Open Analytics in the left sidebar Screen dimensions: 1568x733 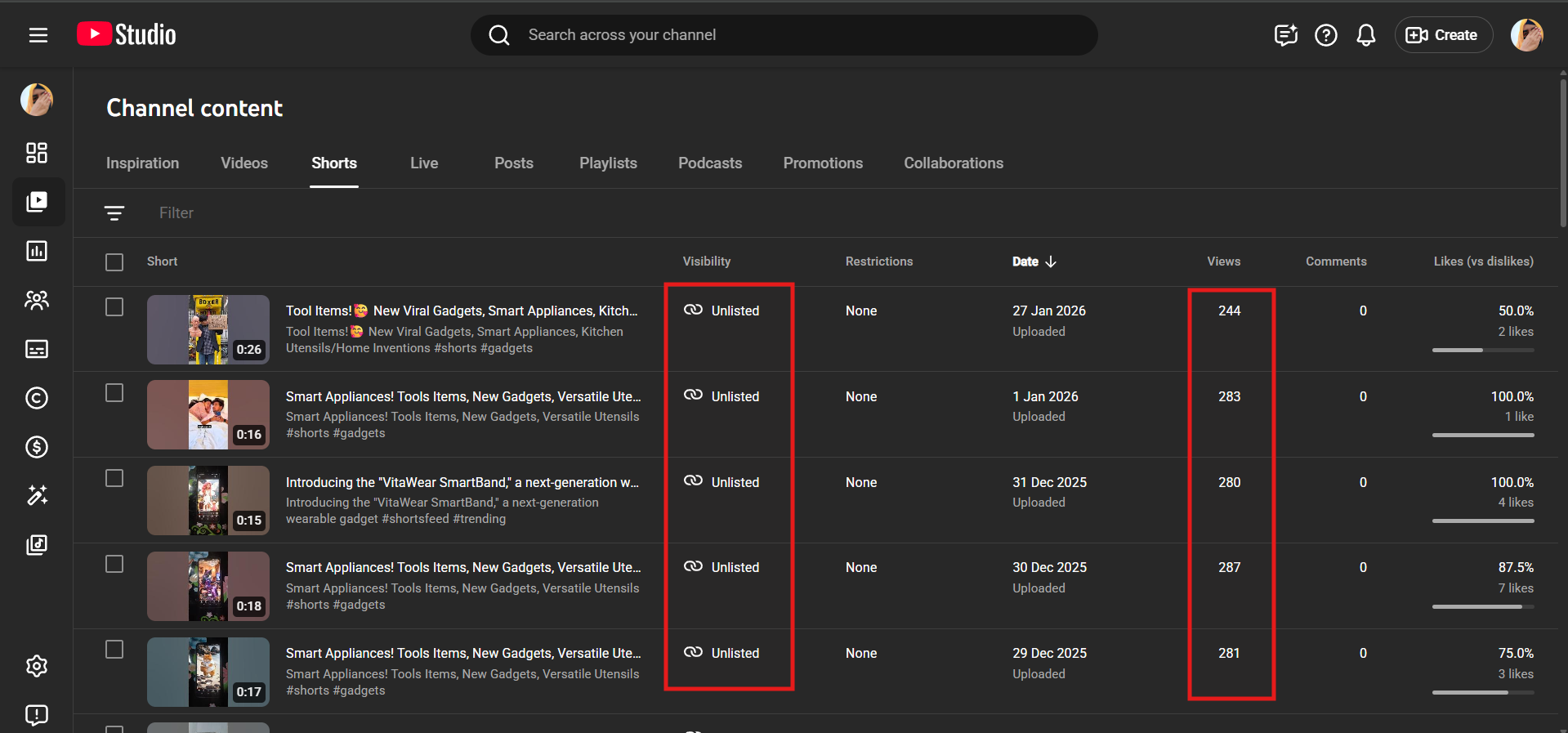(37, 251)
